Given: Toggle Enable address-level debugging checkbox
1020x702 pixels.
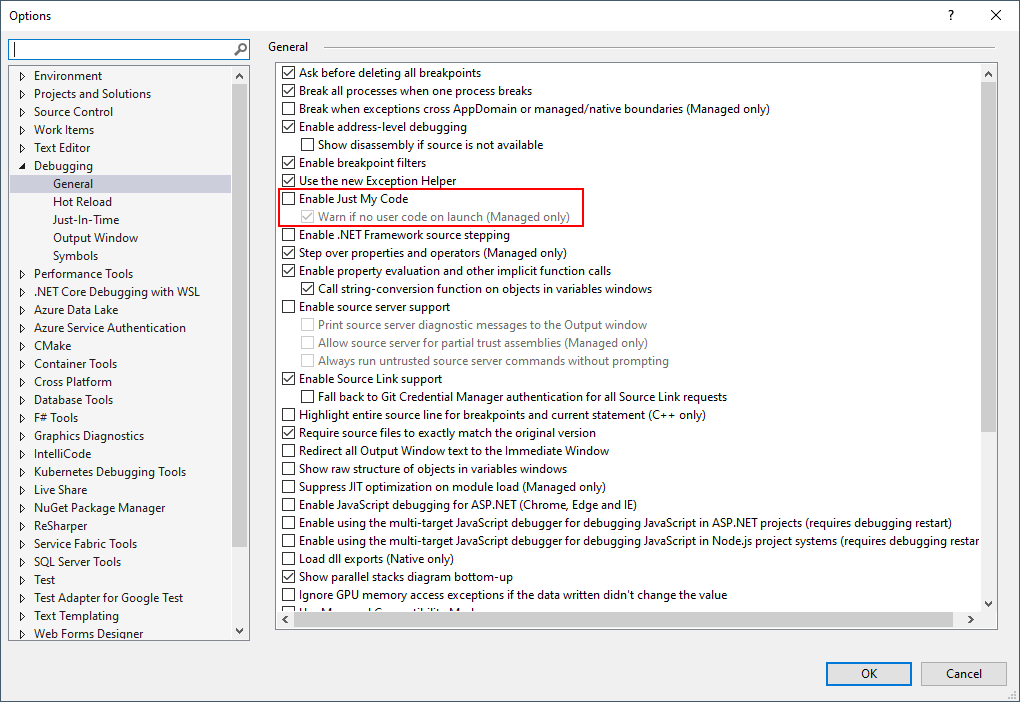Looking at the screenshot, I should coord(288,127).
